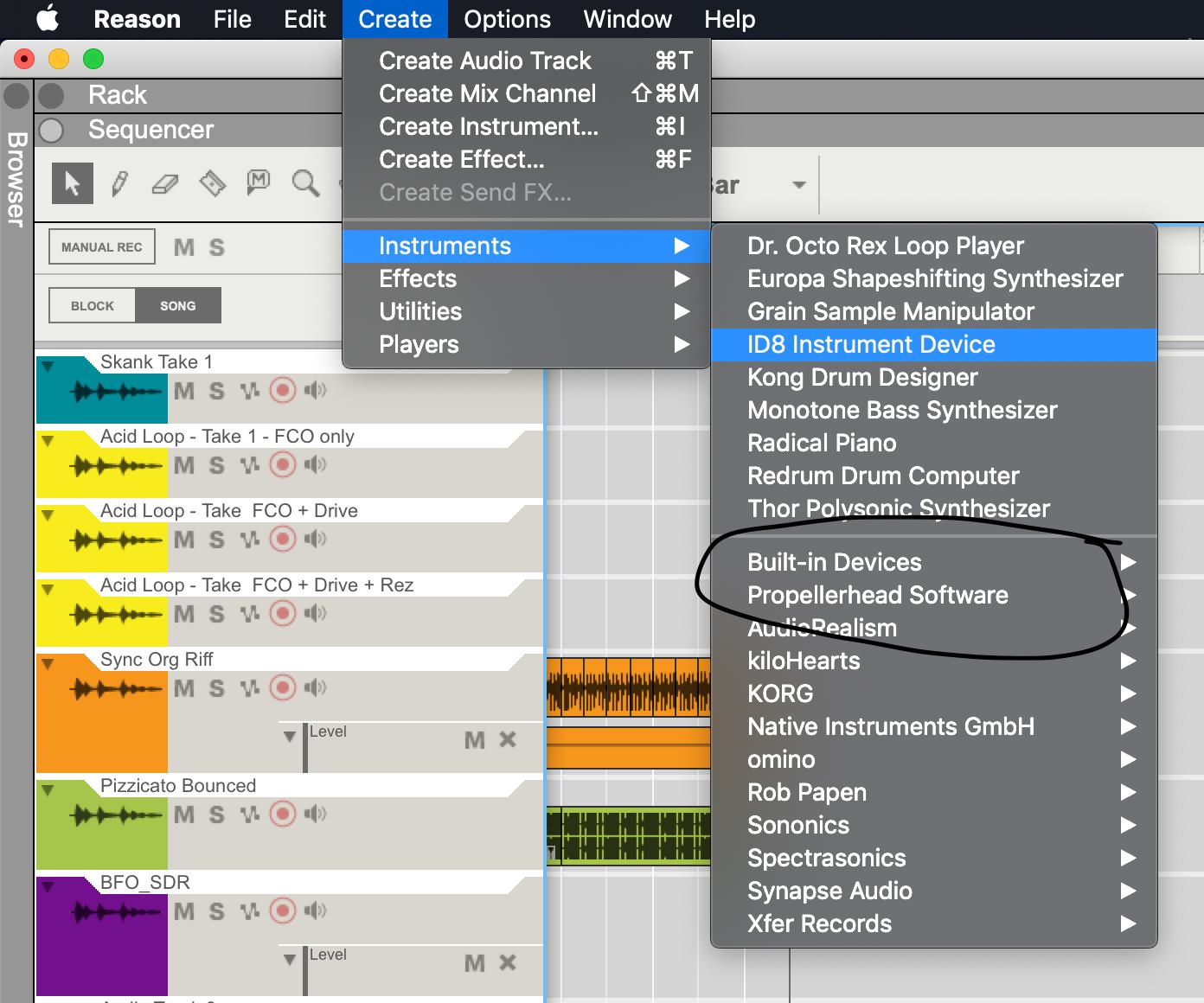
Task: Expand the kiloHearts instruments submenu
Action: pos(934,661)
